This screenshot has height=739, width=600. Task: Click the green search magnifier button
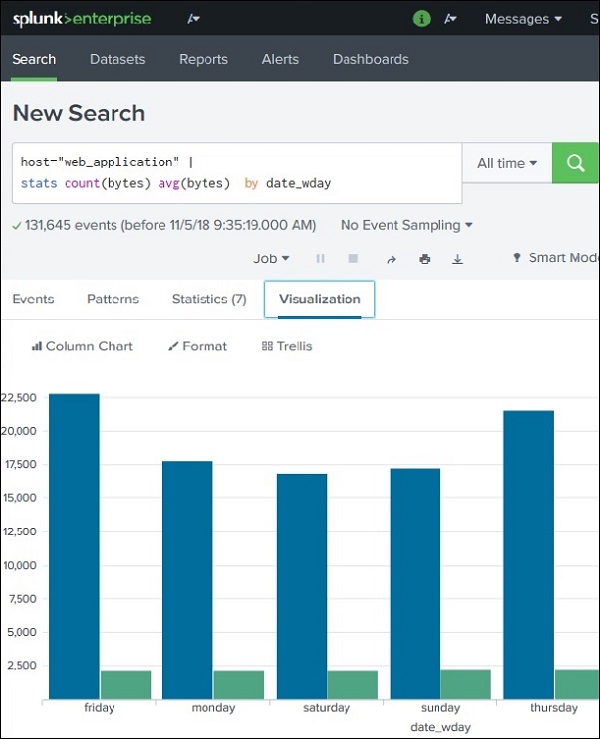coord(576,163)
